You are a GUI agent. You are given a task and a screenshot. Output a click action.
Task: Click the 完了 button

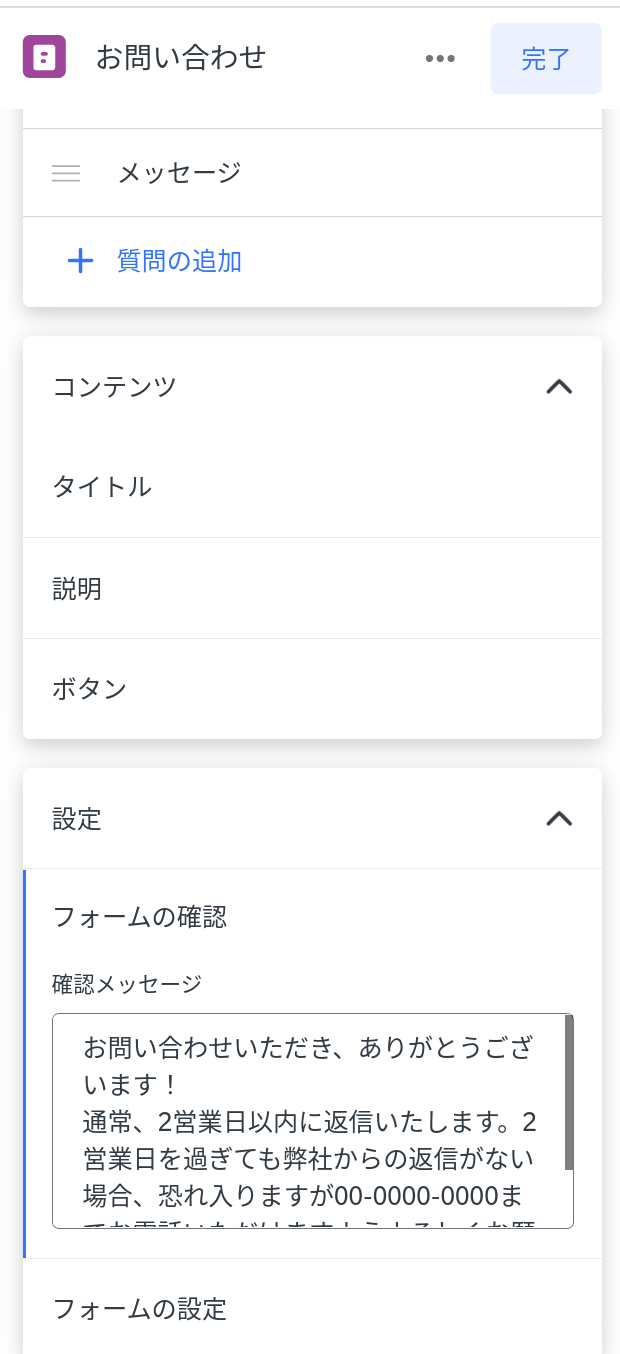(546, 58)
